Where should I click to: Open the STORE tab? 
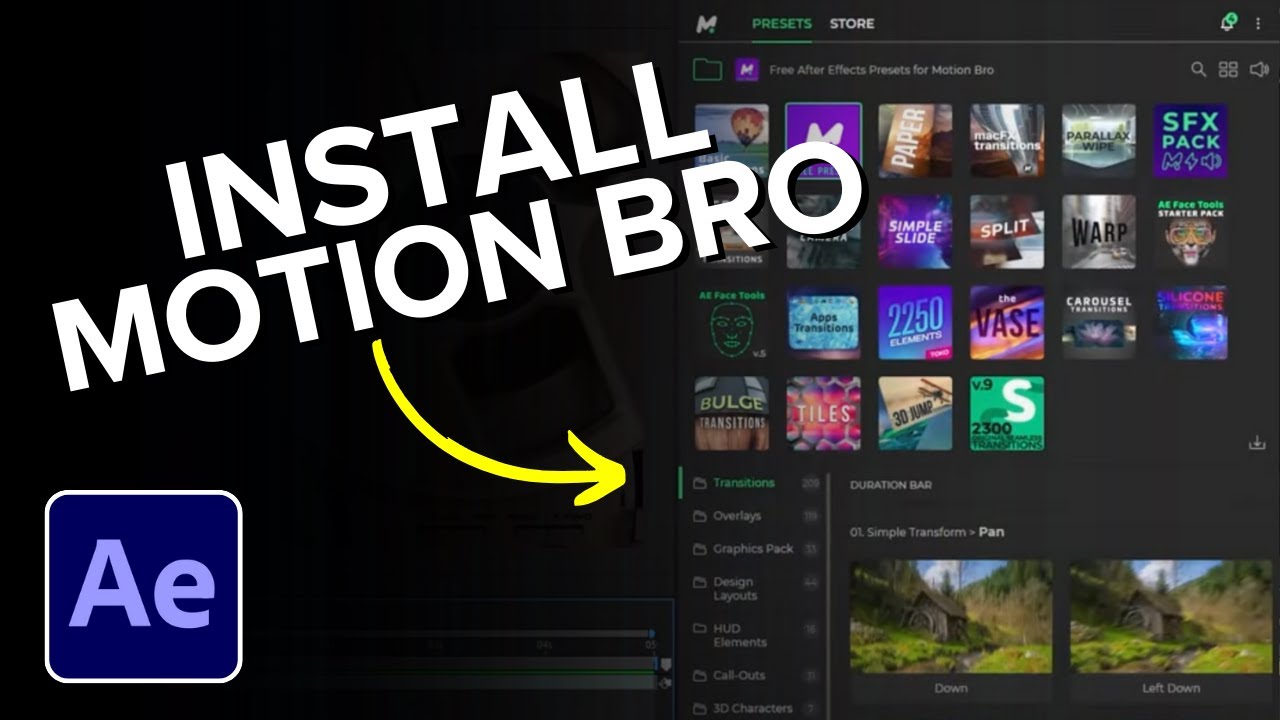(851, 23)
